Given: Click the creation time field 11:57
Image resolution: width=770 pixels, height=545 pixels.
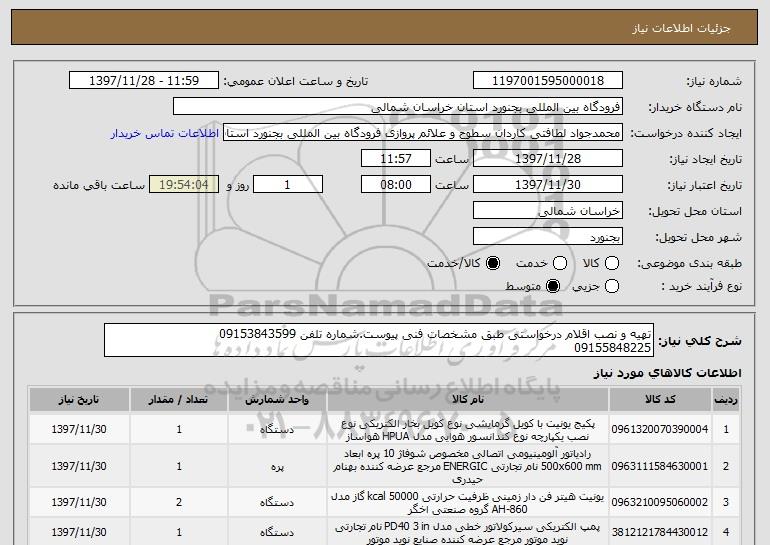Looking at the screenshot, I should click(396, 159).
